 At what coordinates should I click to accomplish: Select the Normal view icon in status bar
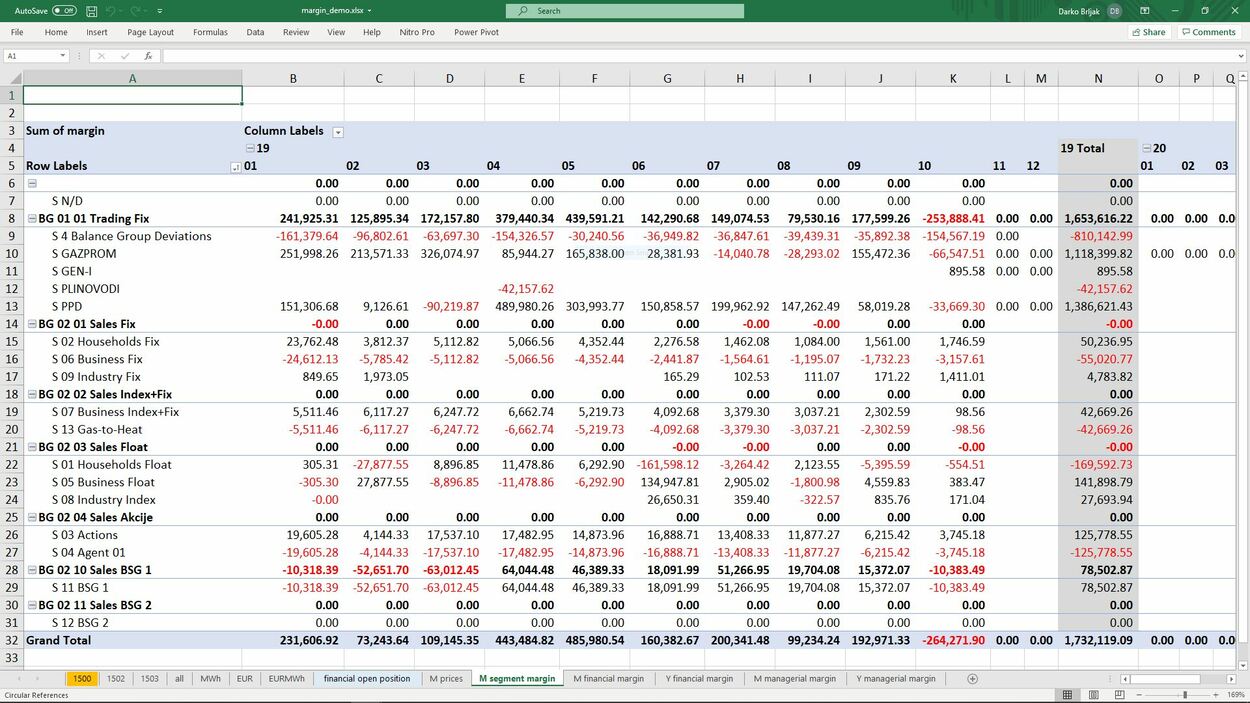click(x=1068, y=694)
